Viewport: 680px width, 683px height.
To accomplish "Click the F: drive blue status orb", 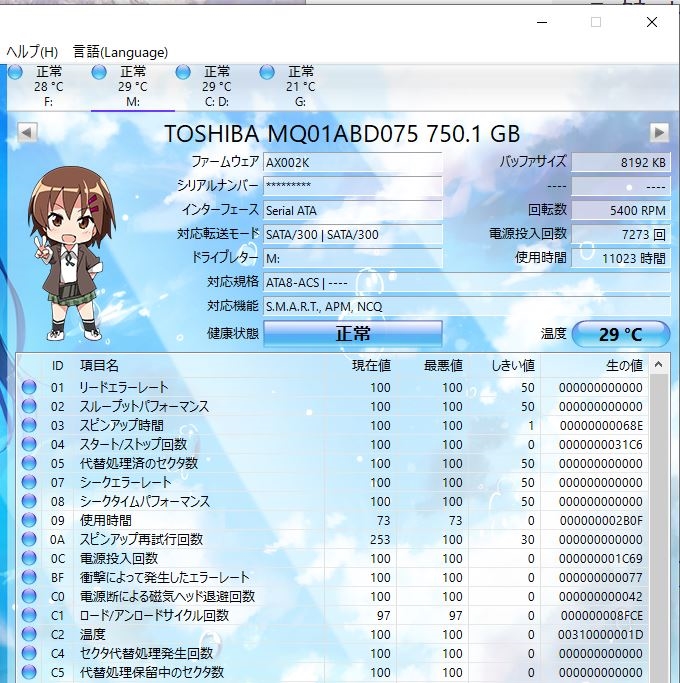I will pos(15,72).
